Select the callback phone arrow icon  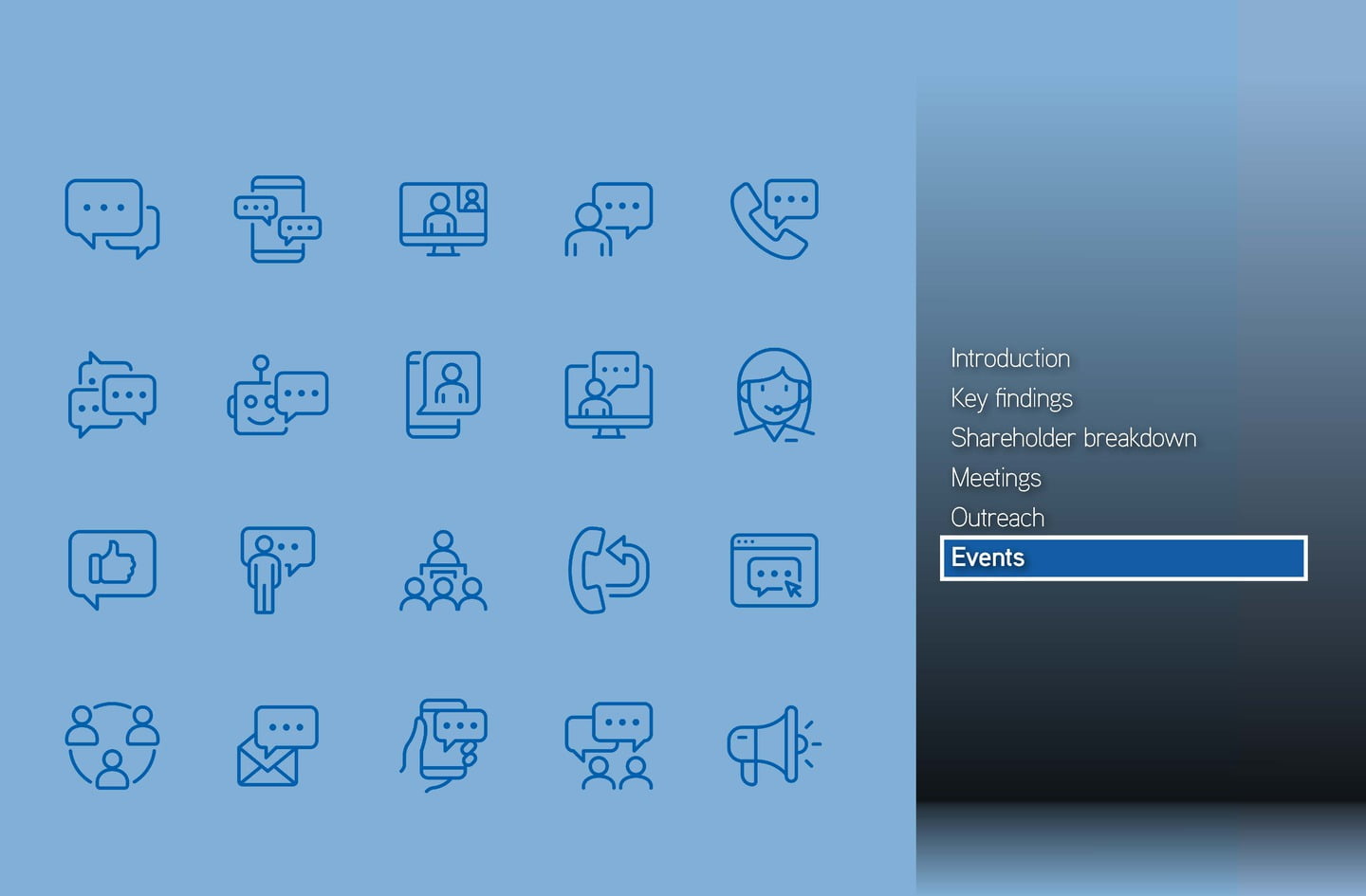(x=608, y=569)
